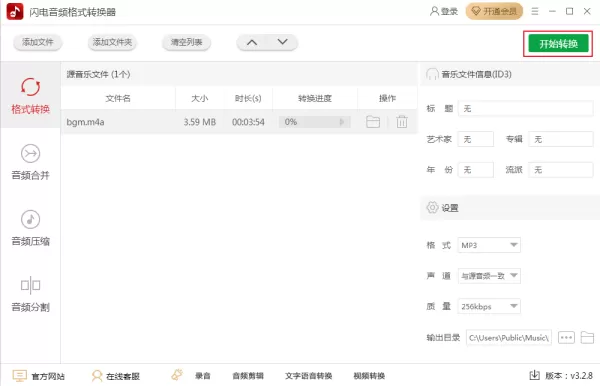This screenshot has width=600, height=386.
Task: Move file down with the down arrow
Action: pos(282,42)
